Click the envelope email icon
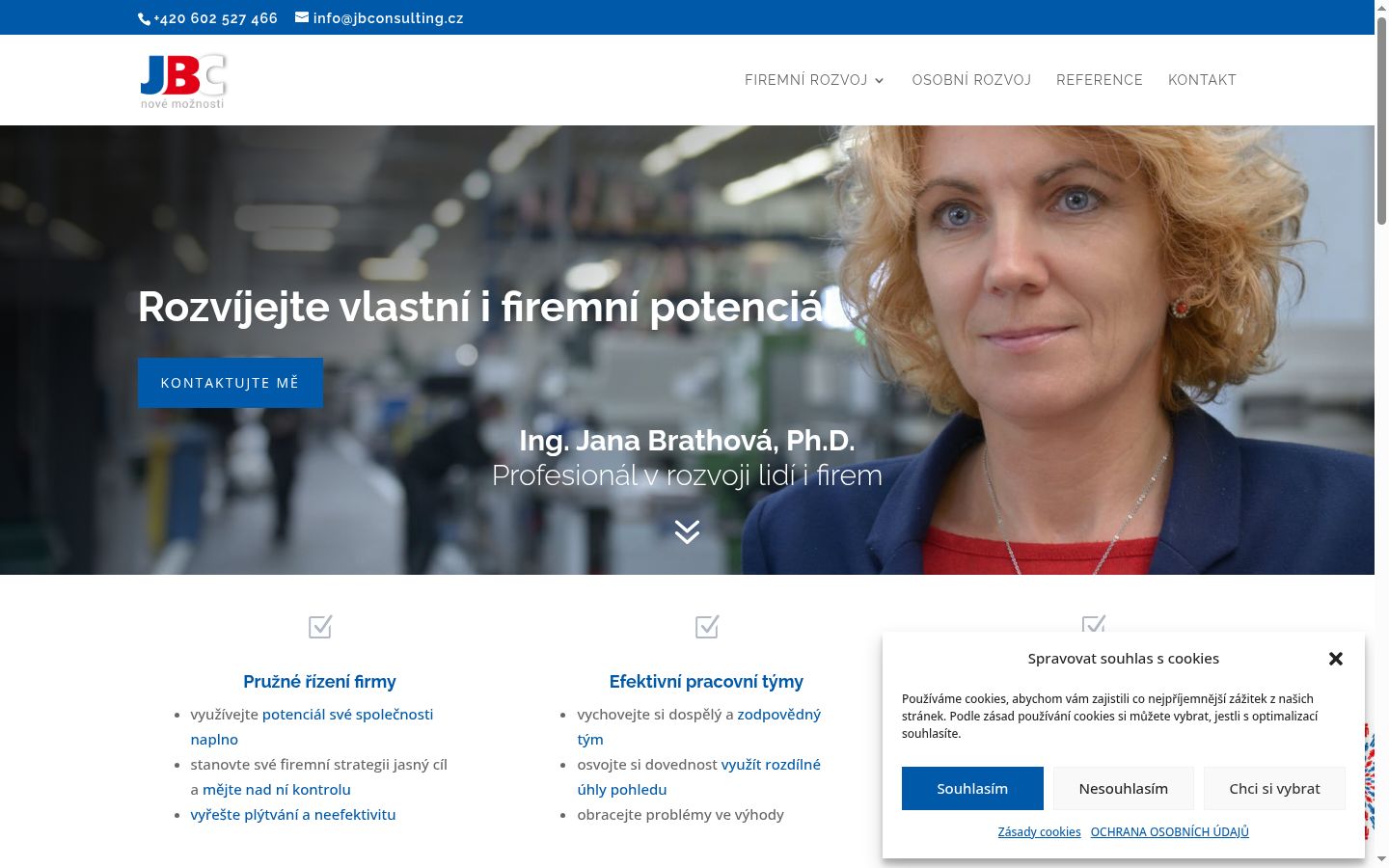Screen dimensions: 1389x868 [302, 17]
